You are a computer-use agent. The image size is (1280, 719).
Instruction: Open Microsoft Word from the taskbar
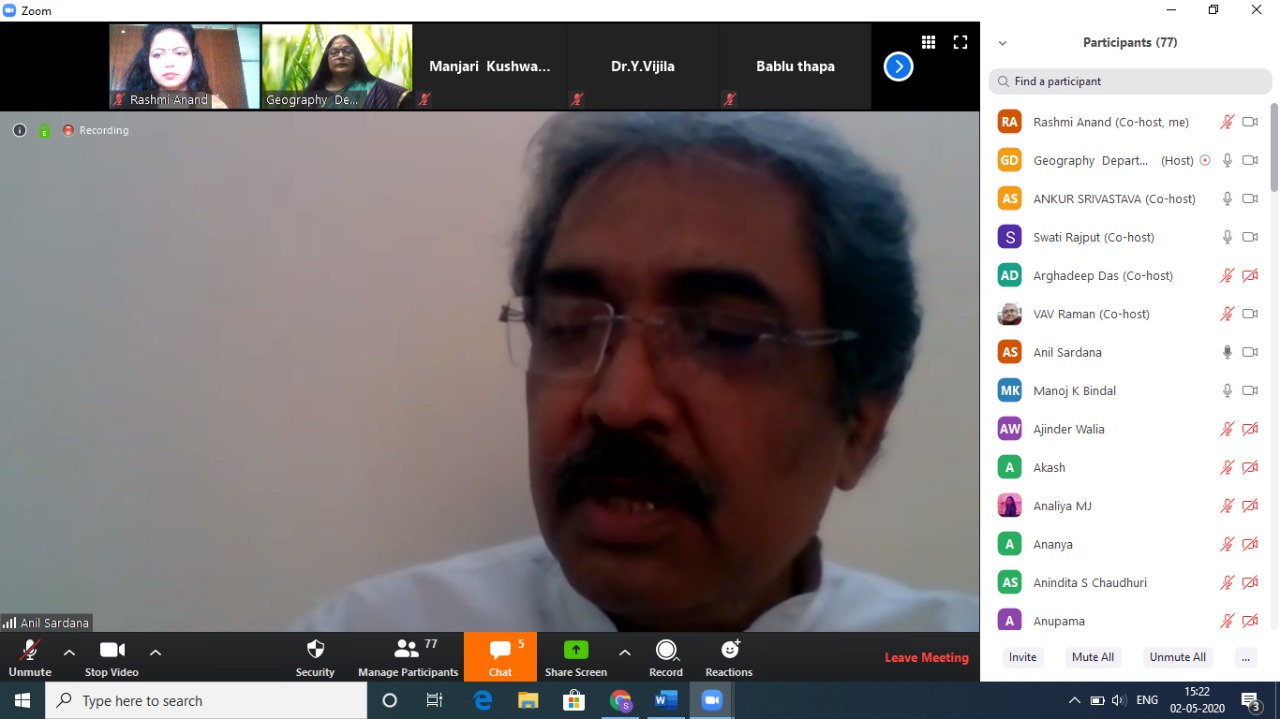(x=666, y=701)
